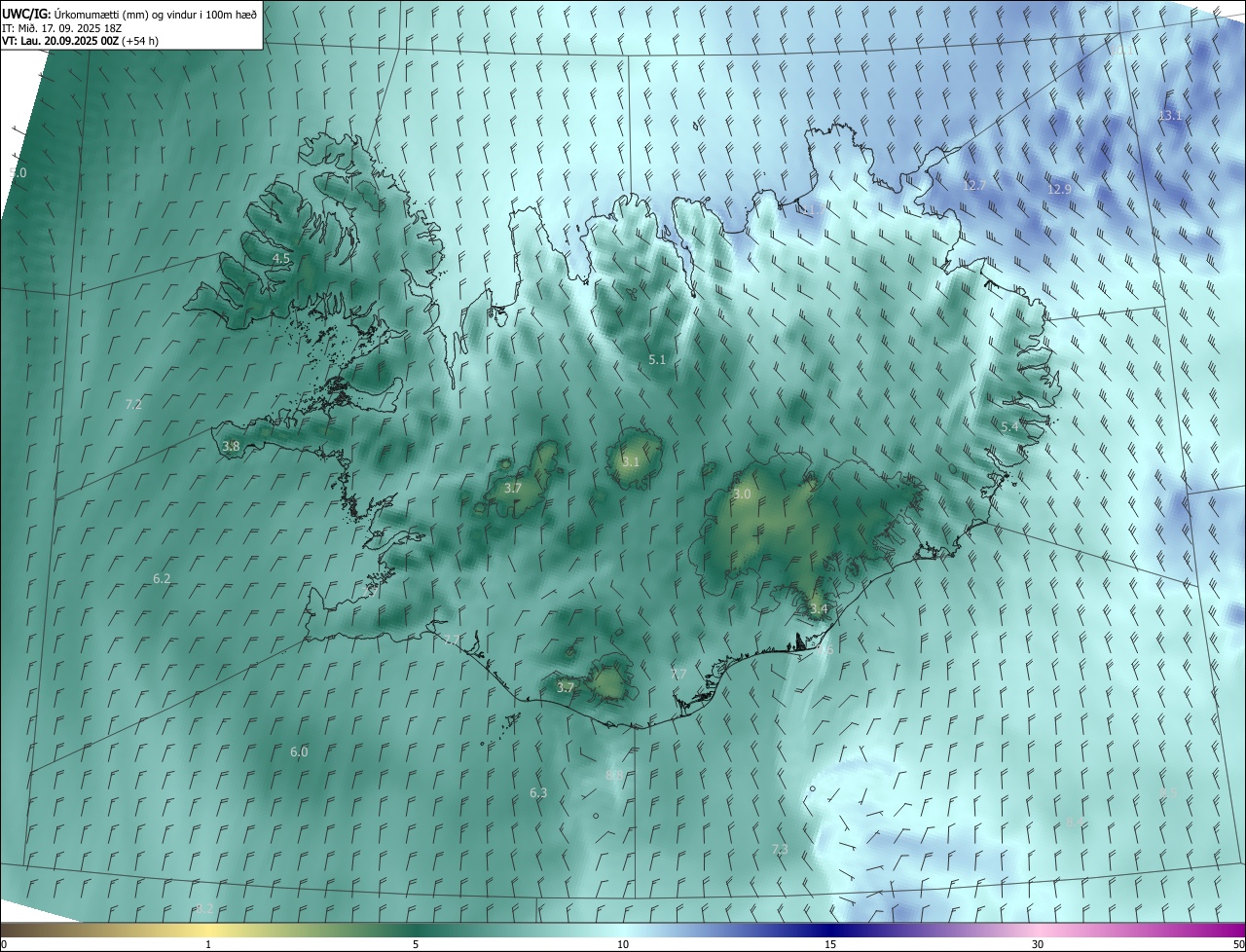Click the 15 label on the color scale
1246x952 pixels.
coord(830,945)
